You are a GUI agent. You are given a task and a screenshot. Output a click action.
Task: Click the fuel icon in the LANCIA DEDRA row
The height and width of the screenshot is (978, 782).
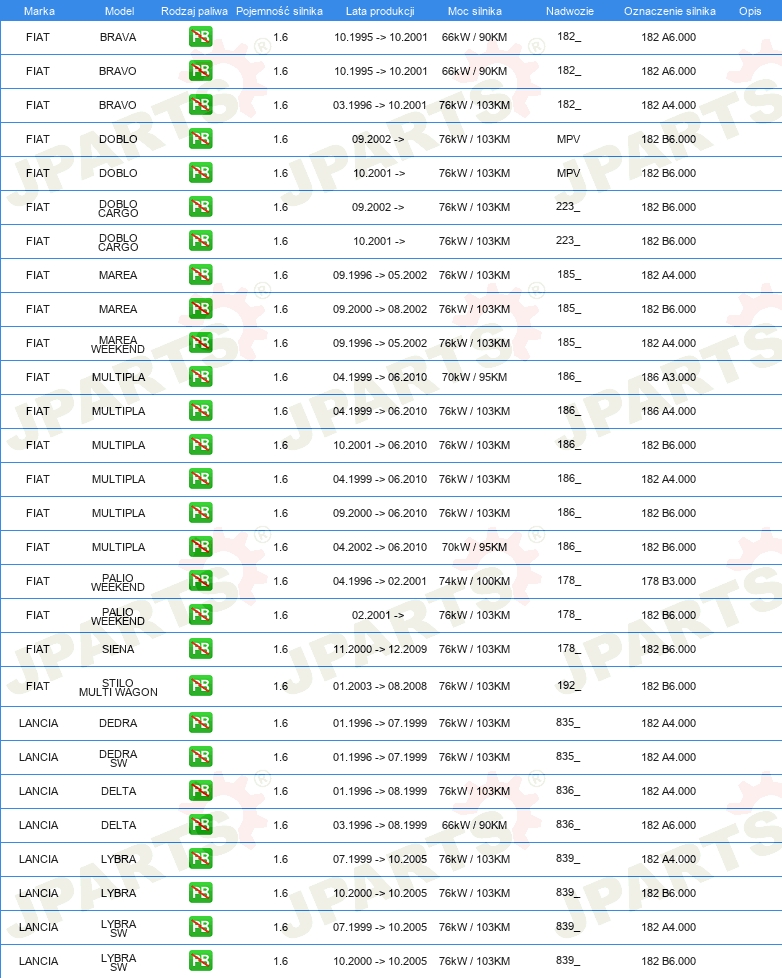[x=201, y=723]
